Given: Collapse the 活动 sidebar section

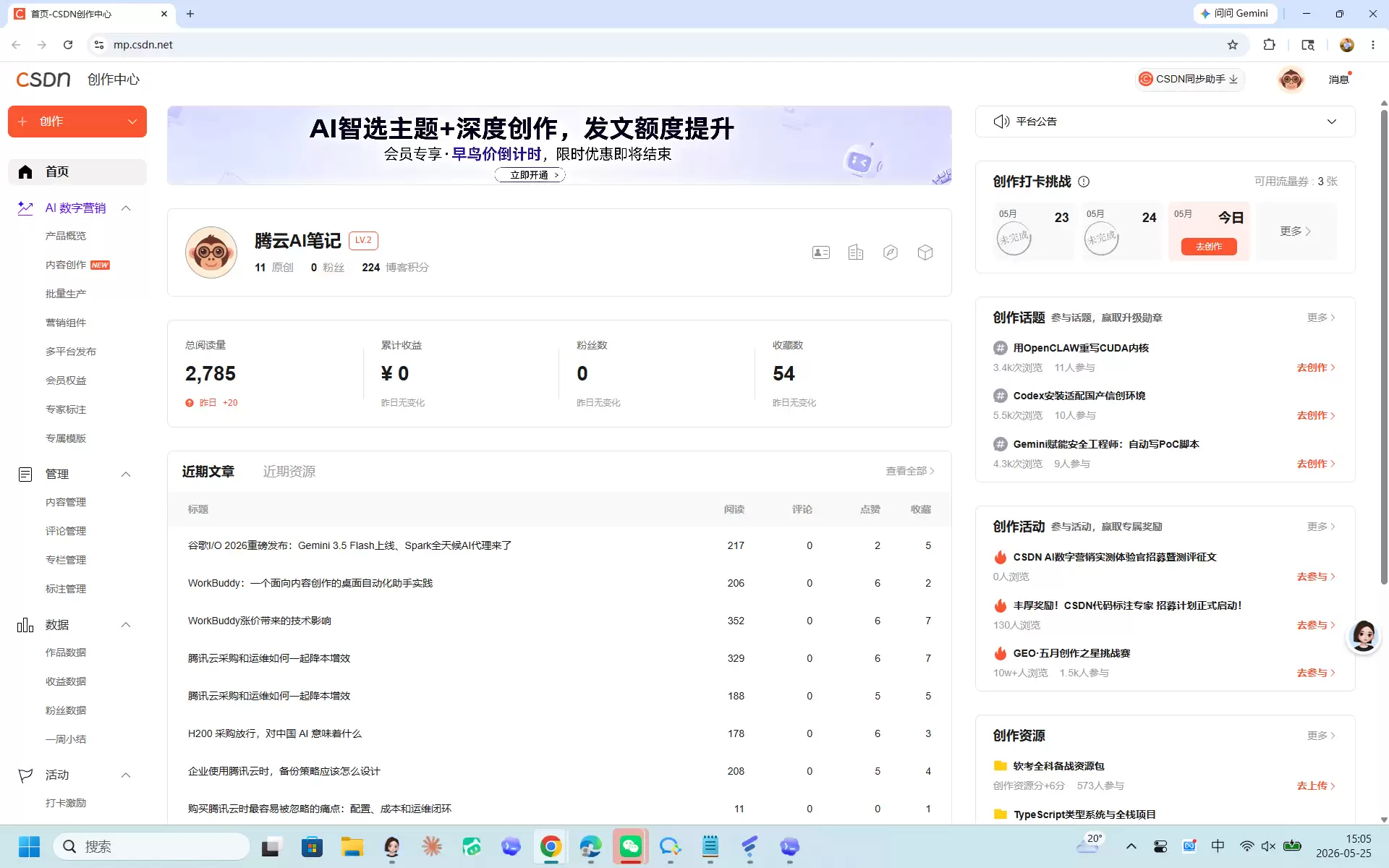Looking at the screenshot, I should (x=126, y=775).
